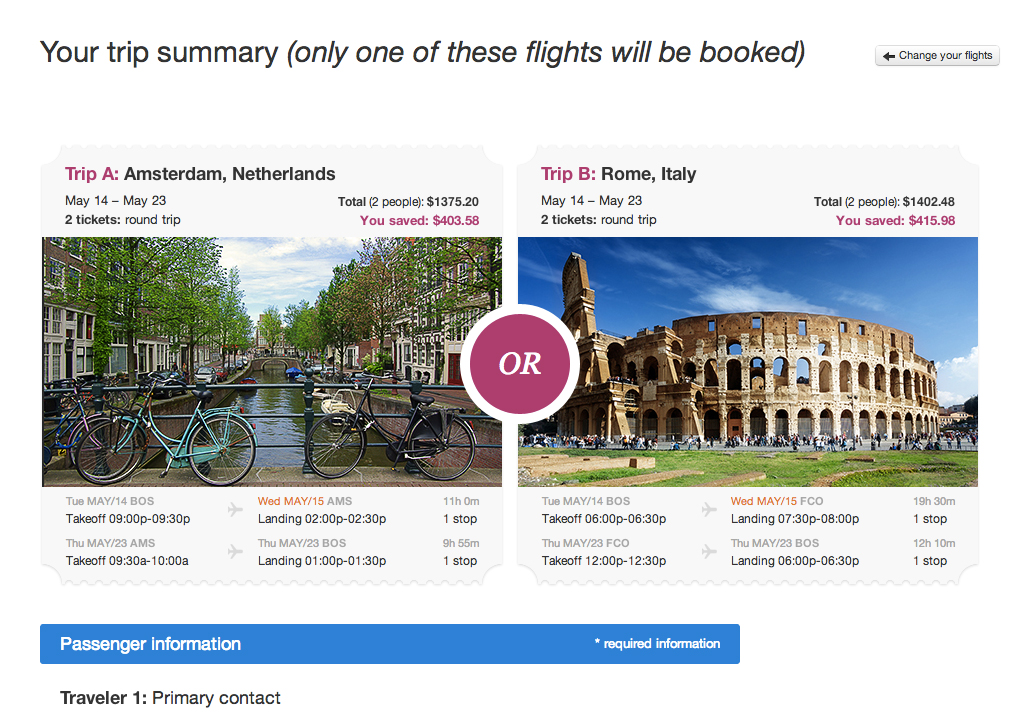This screenshot has height=720, width=1024.
Task: Click Trip A total price $1375.20
Action: pos(452,202)
